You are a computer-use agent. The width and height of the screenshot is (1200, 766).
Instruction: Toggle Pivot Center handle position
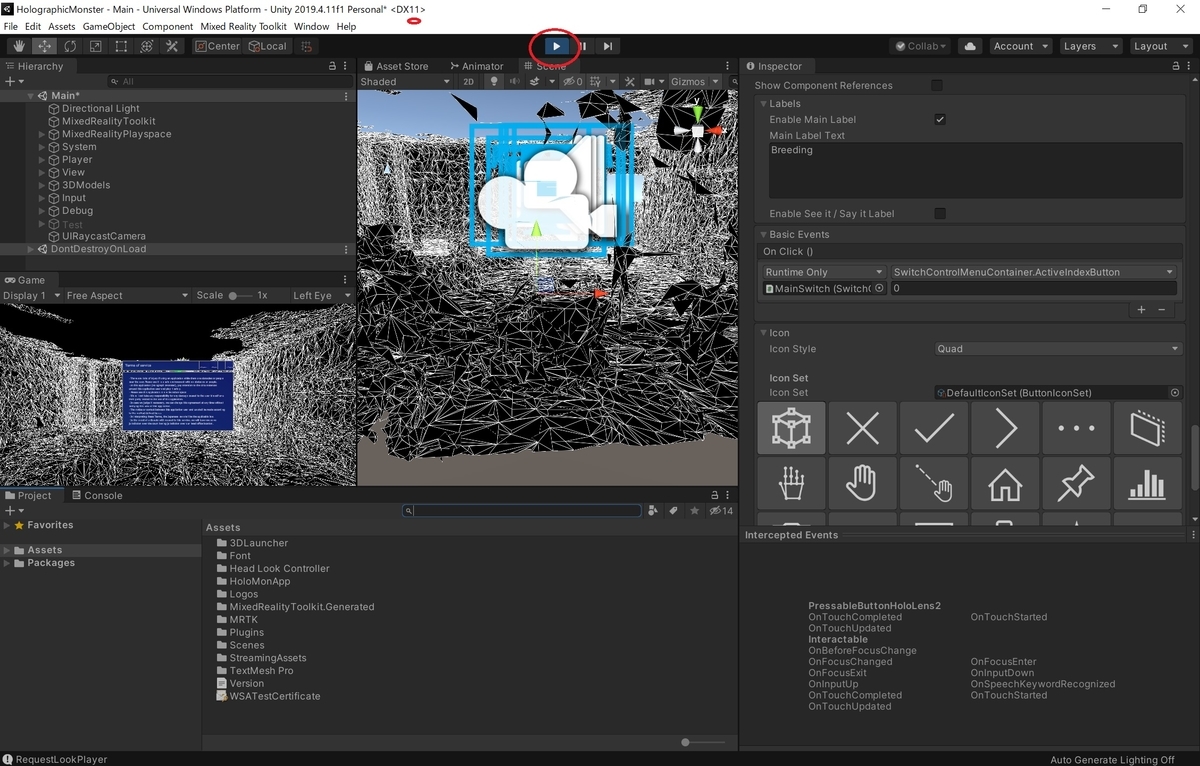(x=217, y=46)
